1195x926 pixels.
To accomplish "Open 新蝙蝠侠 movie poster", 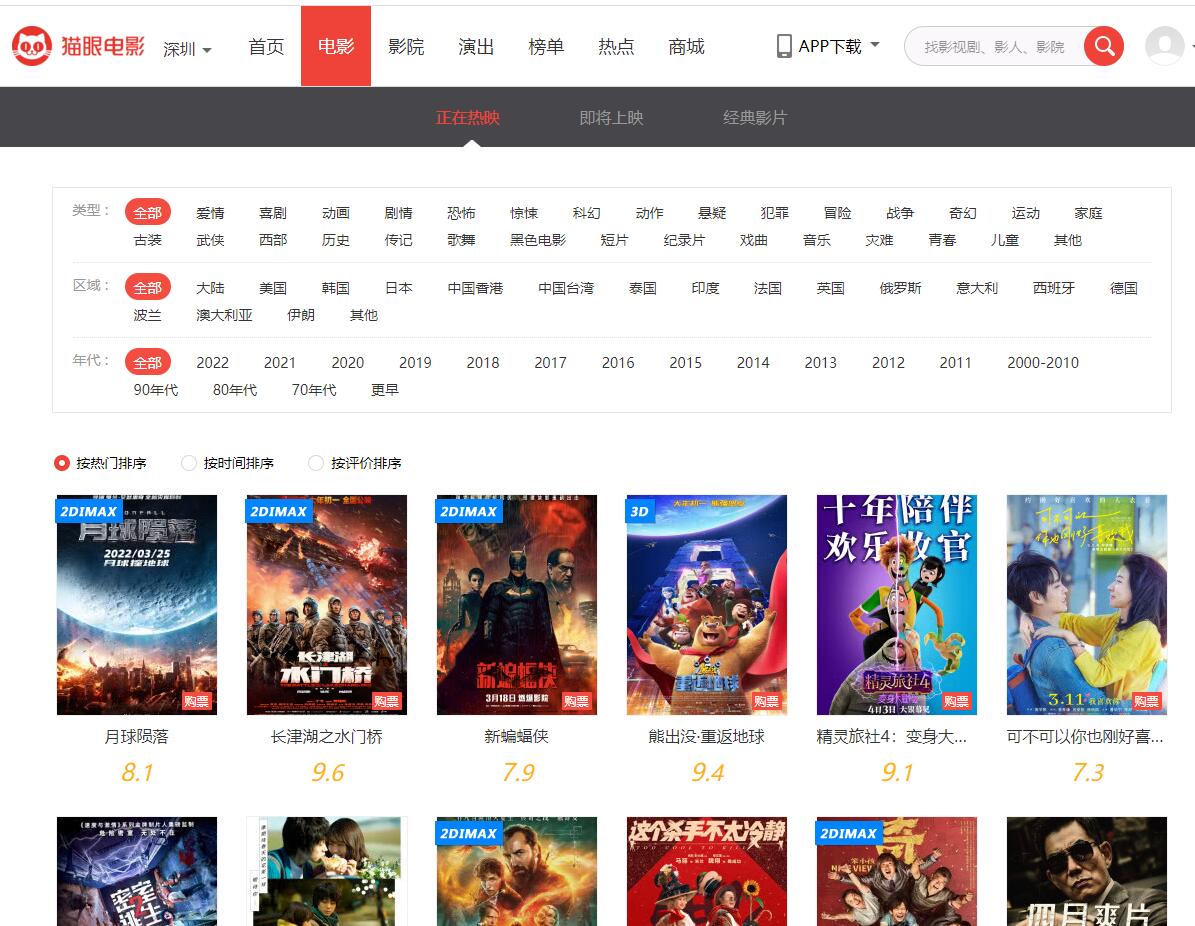I will 517,604.
